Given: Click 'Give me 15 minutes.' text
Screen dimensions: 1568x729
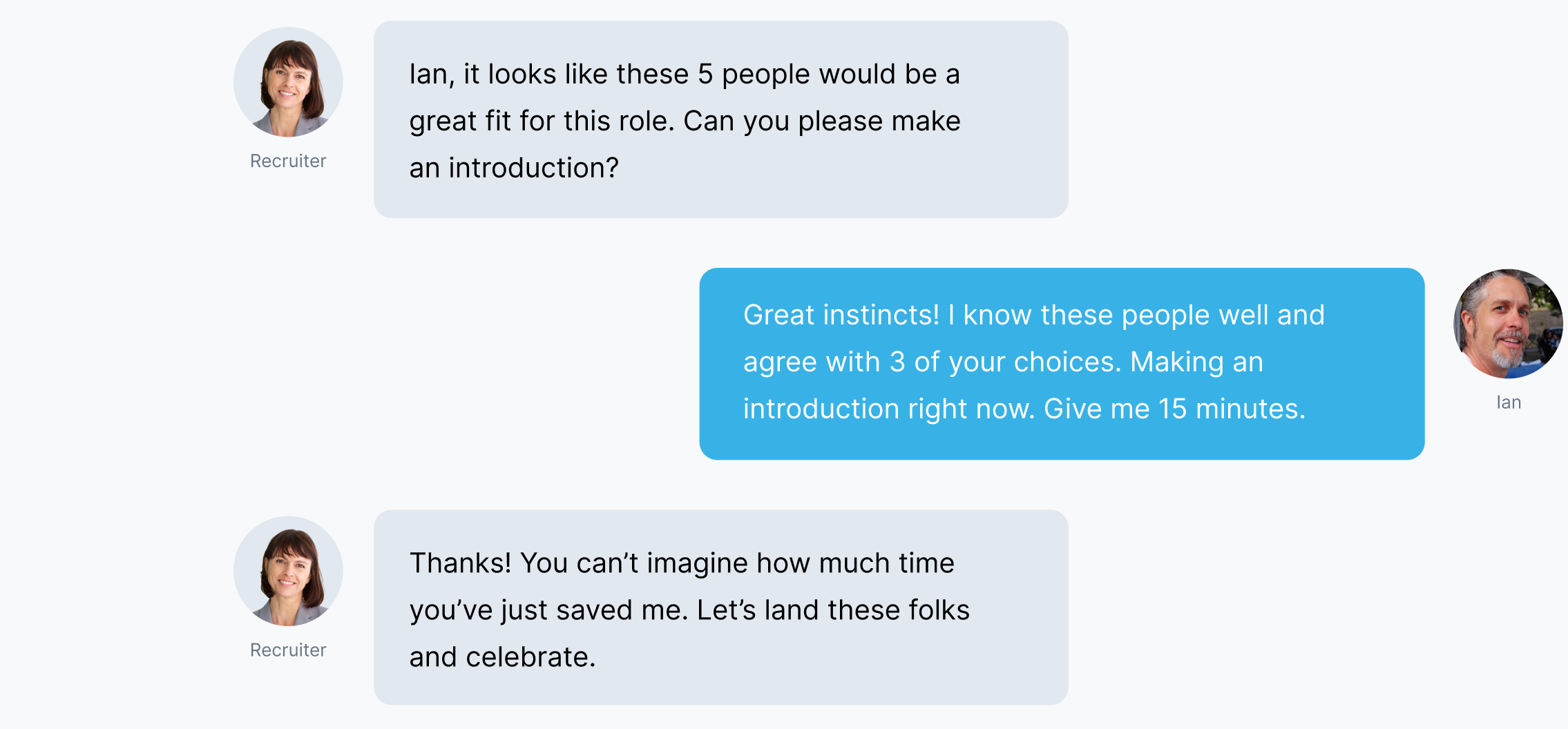Looking at the screenshot, I should (1174, 409).
